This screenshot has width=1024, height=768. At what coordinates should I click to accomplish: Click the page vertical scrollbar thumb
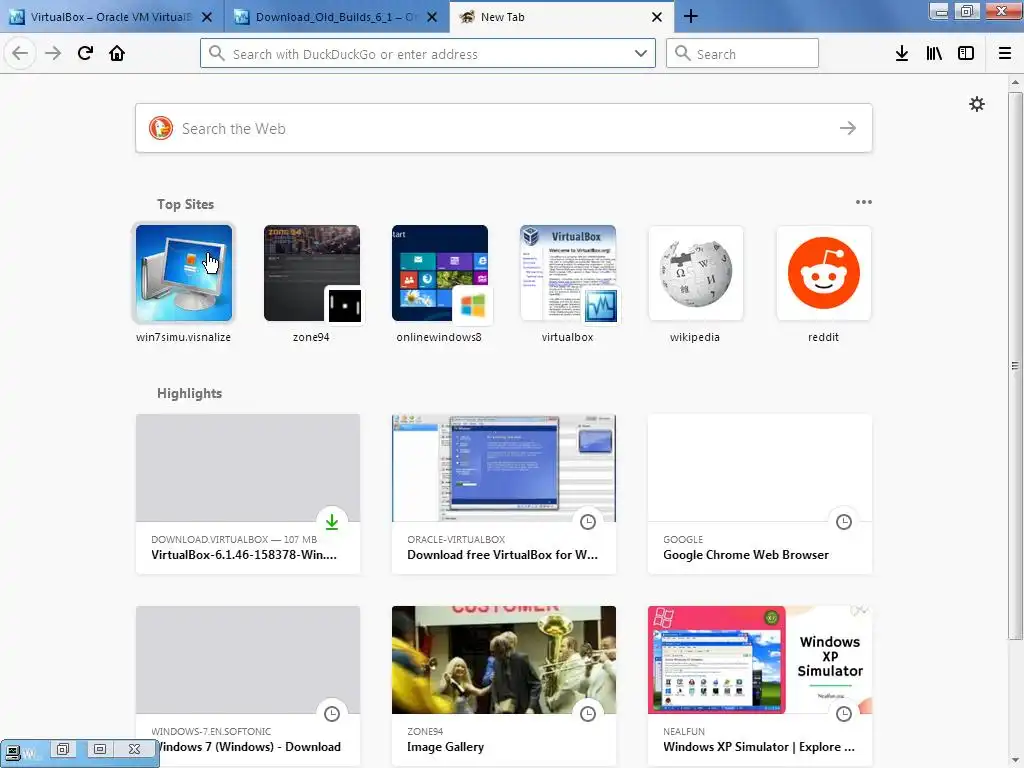tap(1015, 366)
